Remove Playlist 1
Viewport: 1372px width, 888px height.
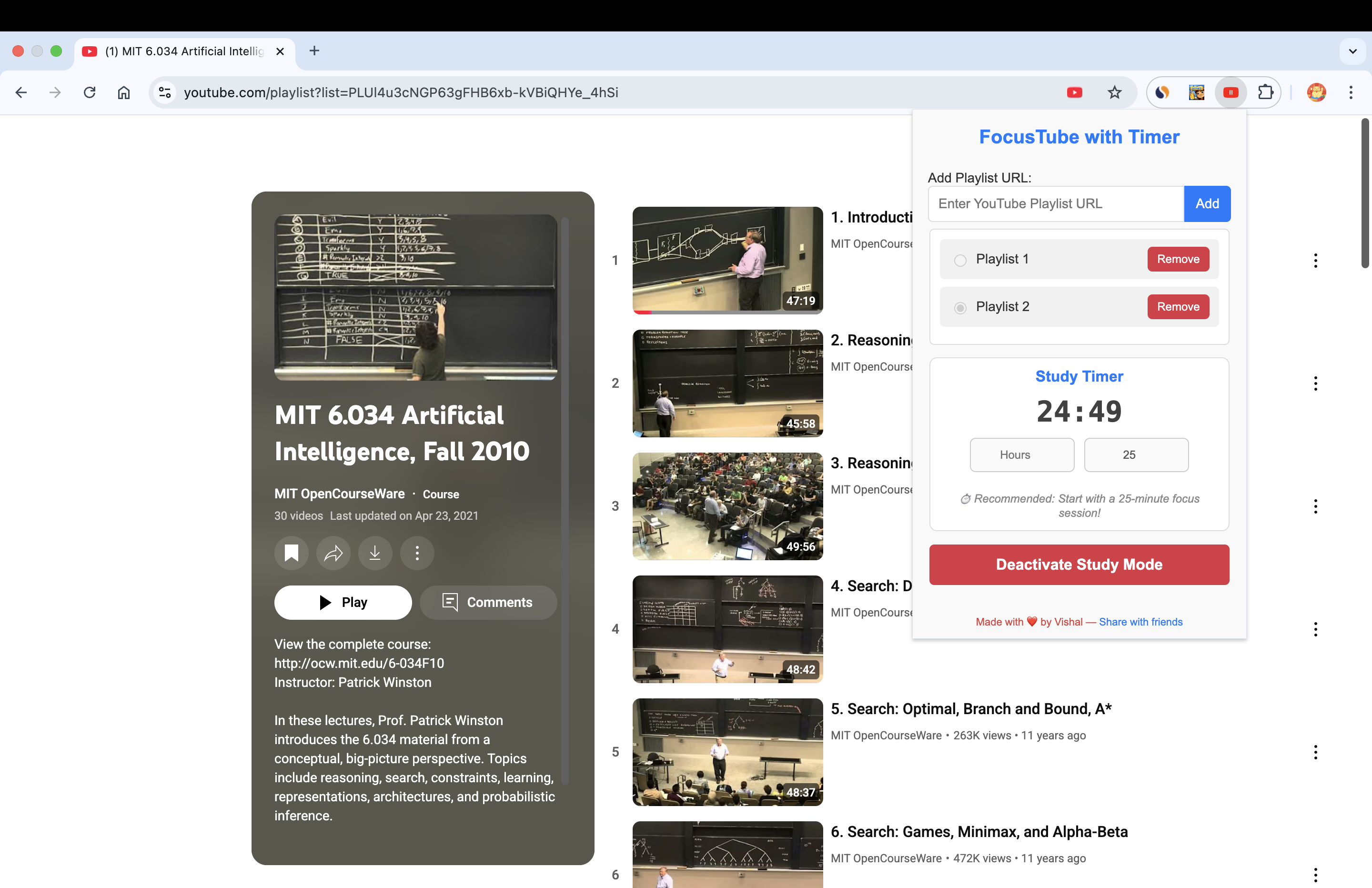pos(1178,259)
